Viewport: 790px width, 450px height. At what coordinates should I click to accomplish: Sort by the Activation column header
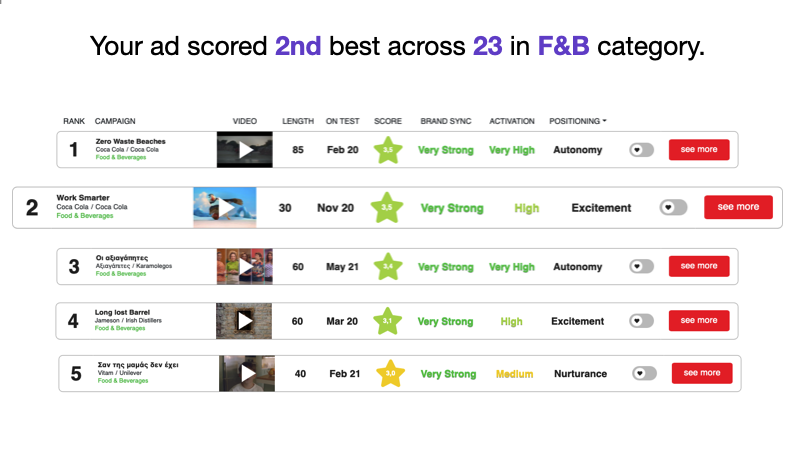pyautogui.click(x=511, y=121)
